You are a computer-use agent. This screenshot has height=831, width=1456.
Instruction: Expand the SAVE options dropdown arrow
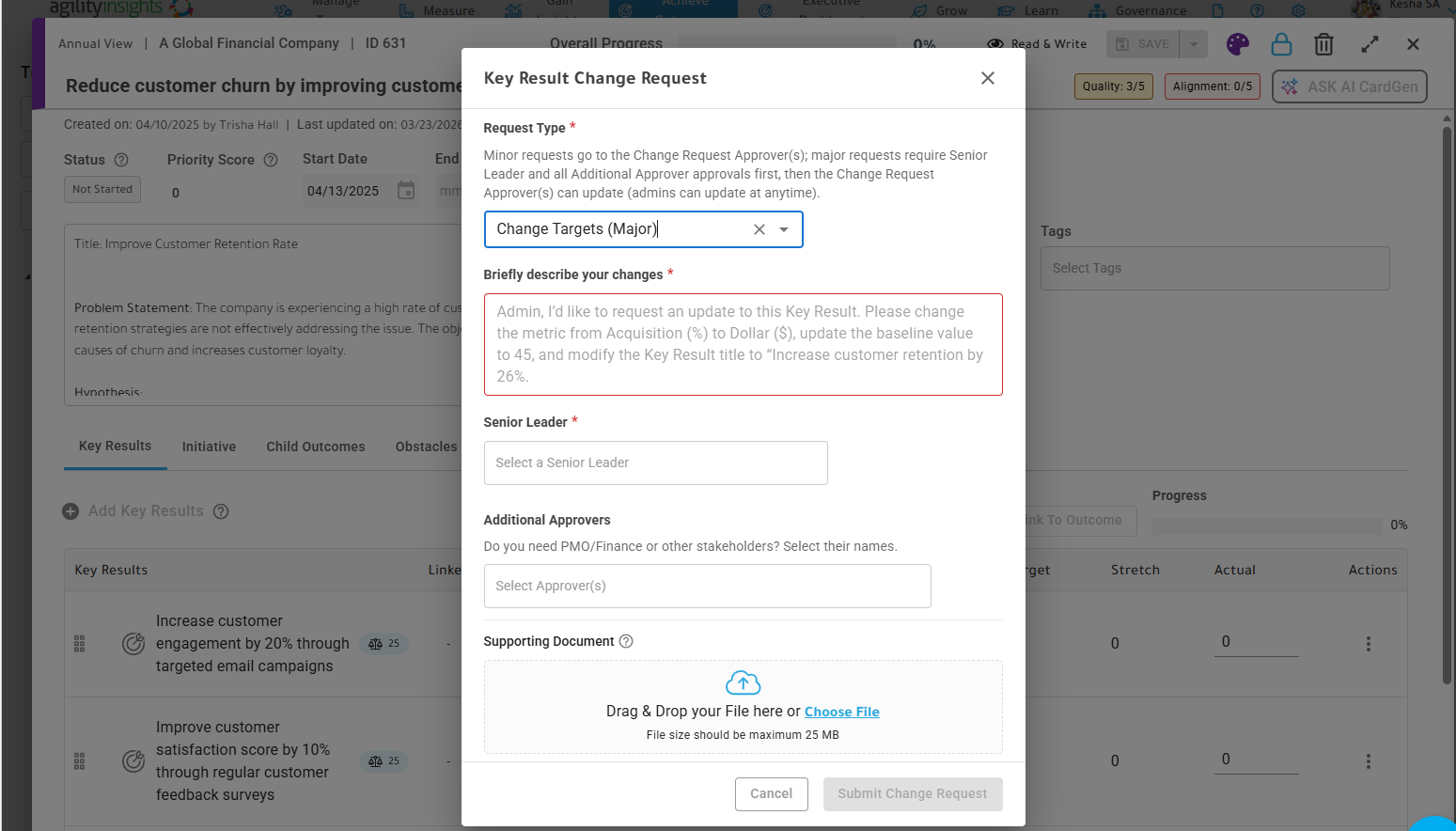(x=1193, y=44)
